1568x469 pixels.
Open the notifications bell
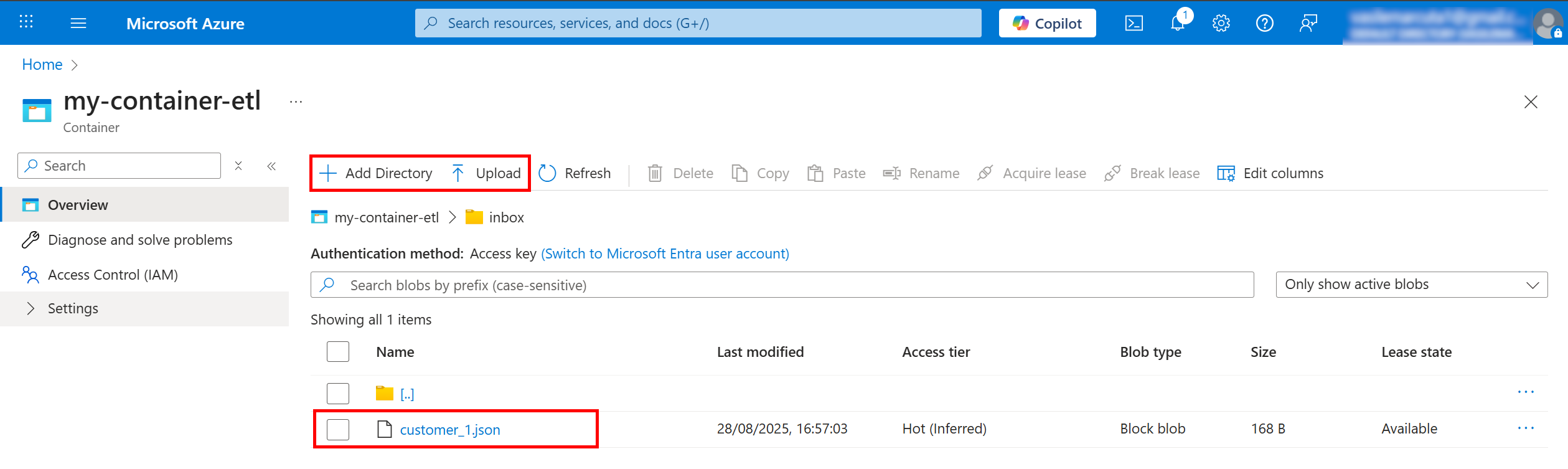click(1178, 23)
